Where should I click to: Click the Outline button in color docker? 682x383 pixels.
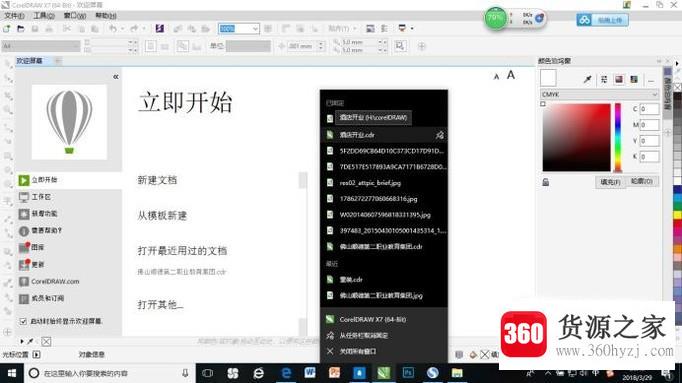tap(642, 181)
